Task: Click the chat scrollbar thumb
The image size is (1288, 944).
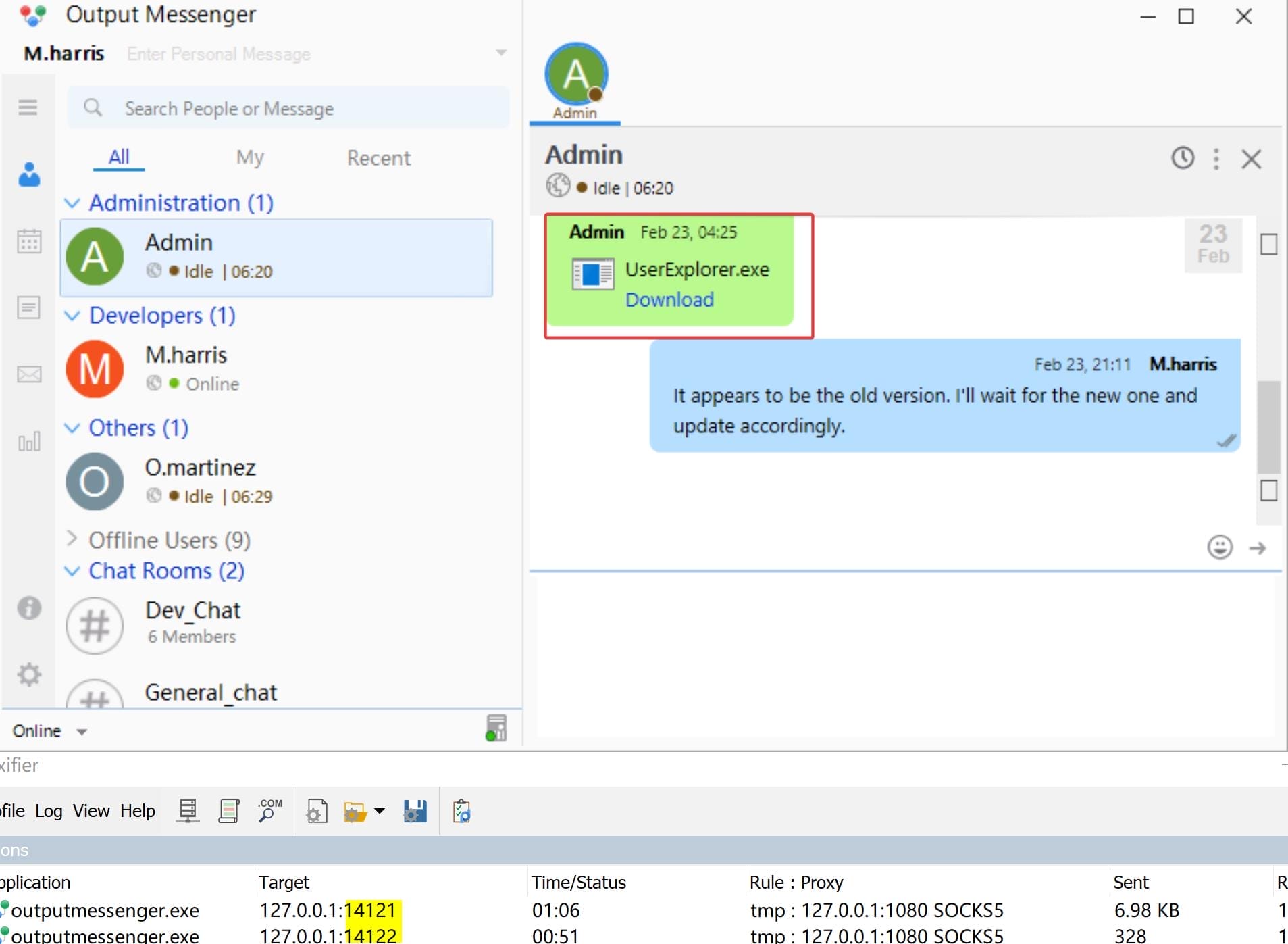Action: [1268, 427]
